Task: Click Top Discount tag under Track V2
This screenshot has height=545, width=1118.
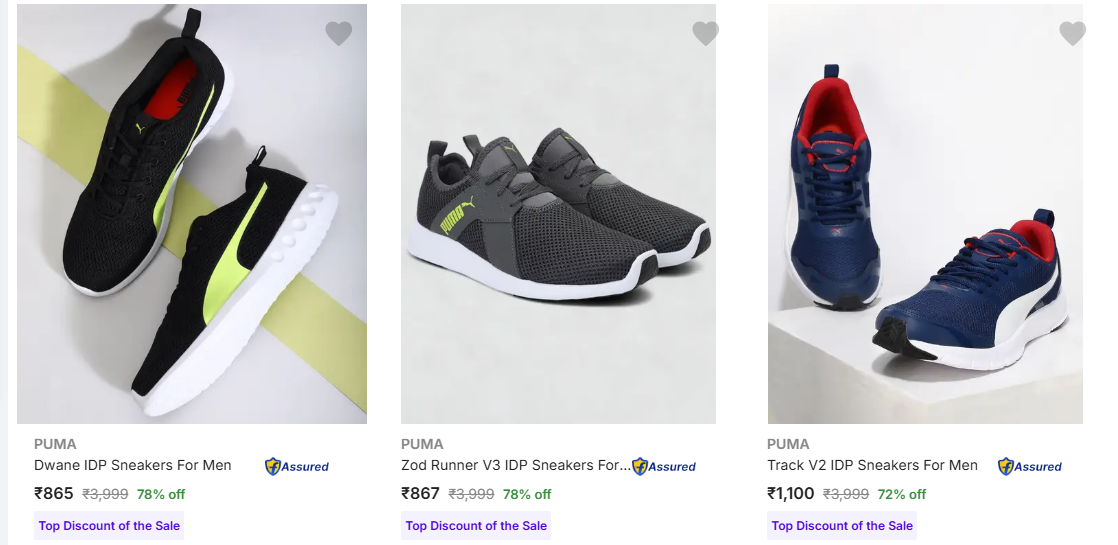Action: coord(842,526)
